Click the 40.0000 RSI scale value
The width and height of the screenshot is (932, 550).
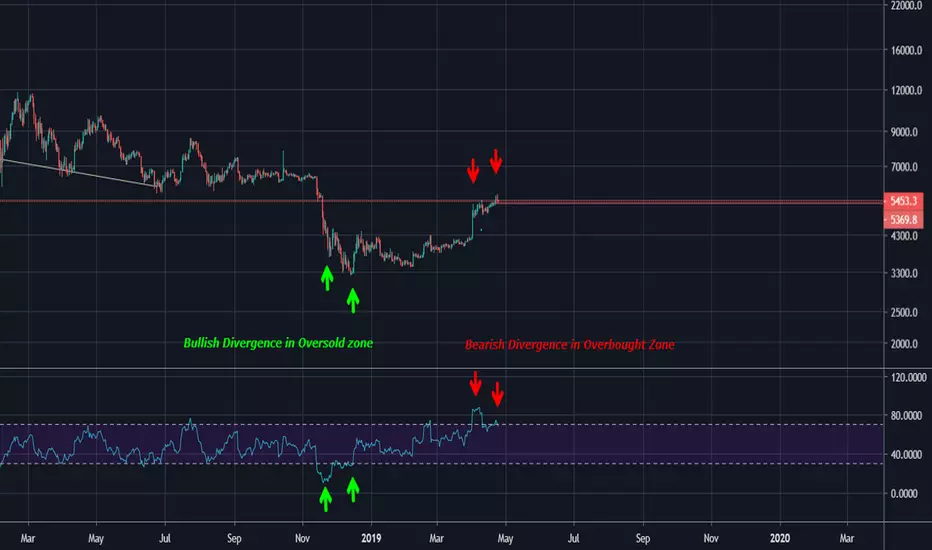[908, 455]
